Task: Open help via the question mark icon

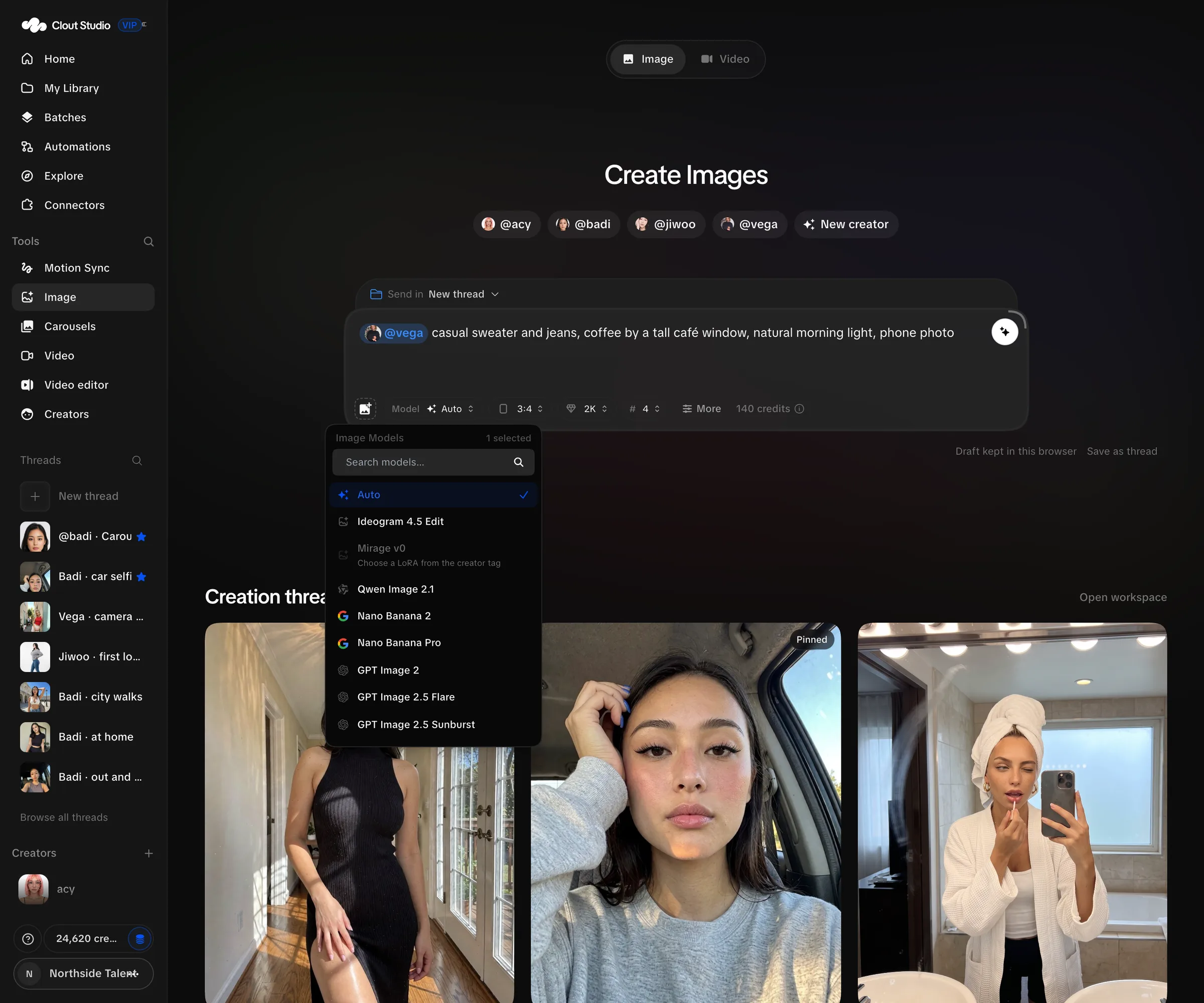Action: [28, 939]
